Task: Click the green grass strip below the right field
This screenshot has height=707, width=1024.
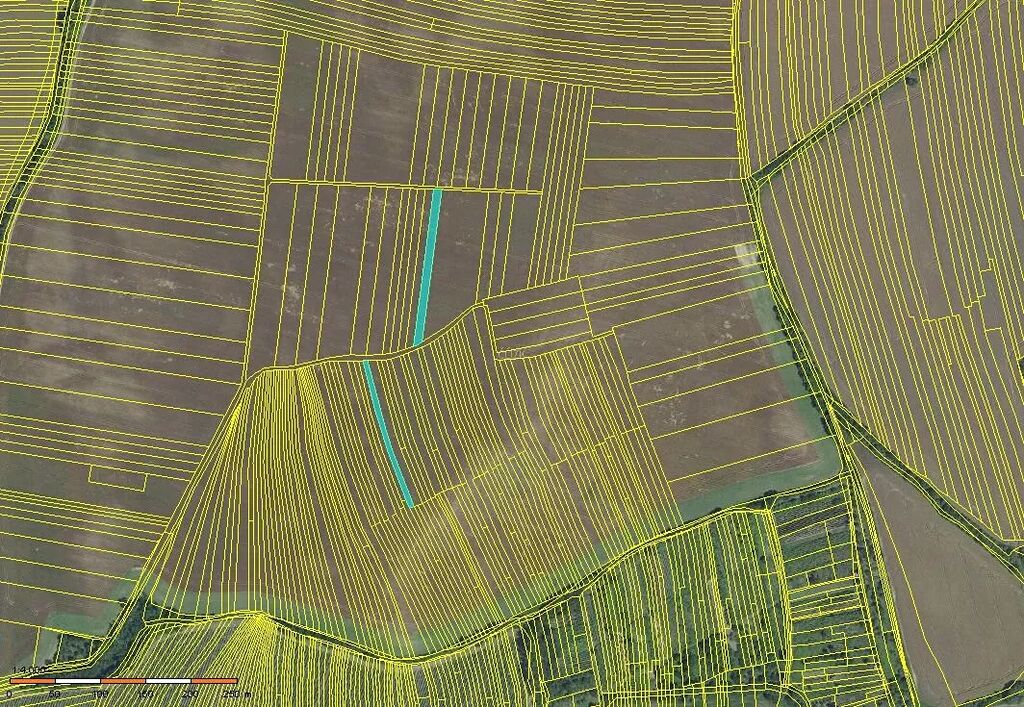Action: tap(760, 488)
